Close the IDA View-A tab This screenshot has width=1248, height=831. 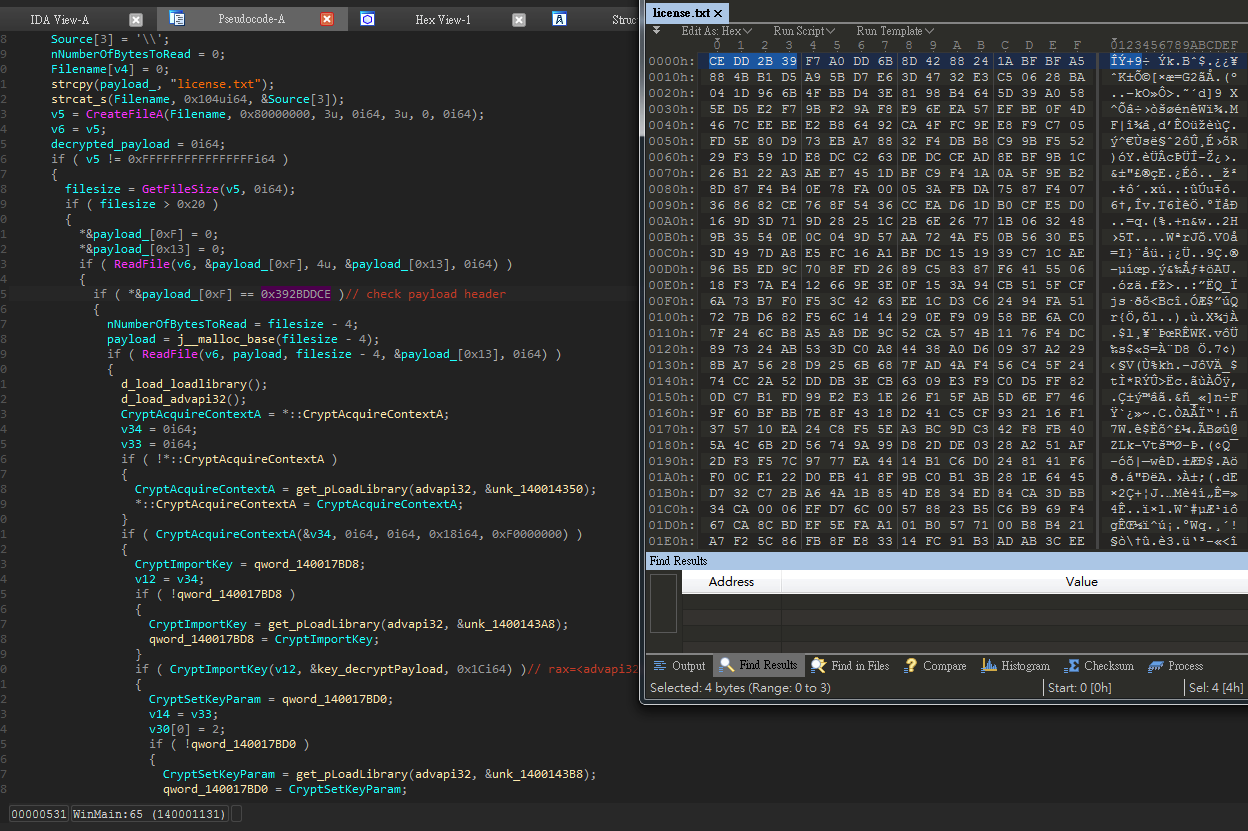[136, 19]
